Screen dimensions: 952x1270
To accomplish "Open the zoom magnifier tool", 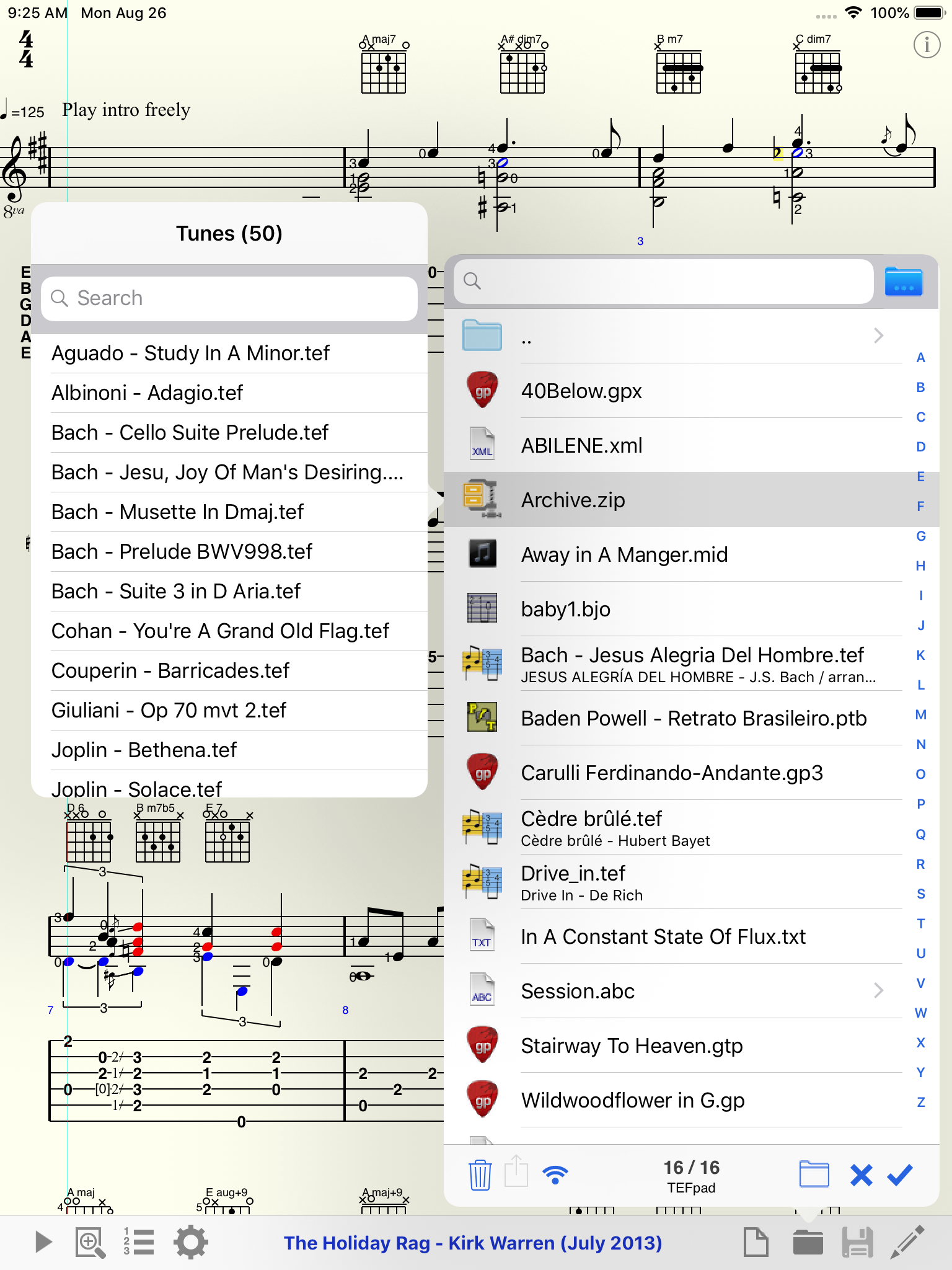I will (x=90, y=1242).
